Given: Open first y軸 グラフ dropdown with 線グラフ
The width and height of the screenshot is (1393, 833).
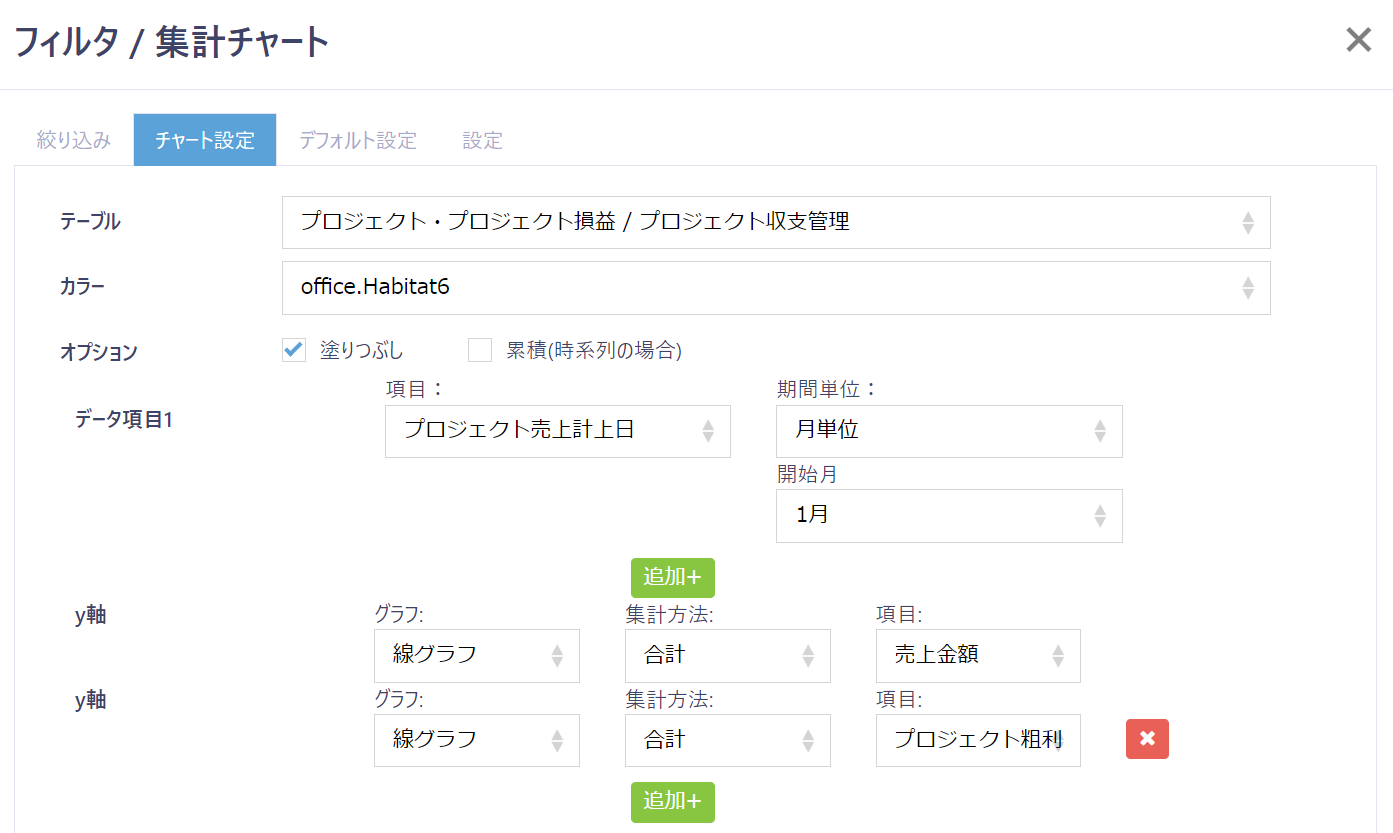Looking at the screenshot, I should (476, 655).
